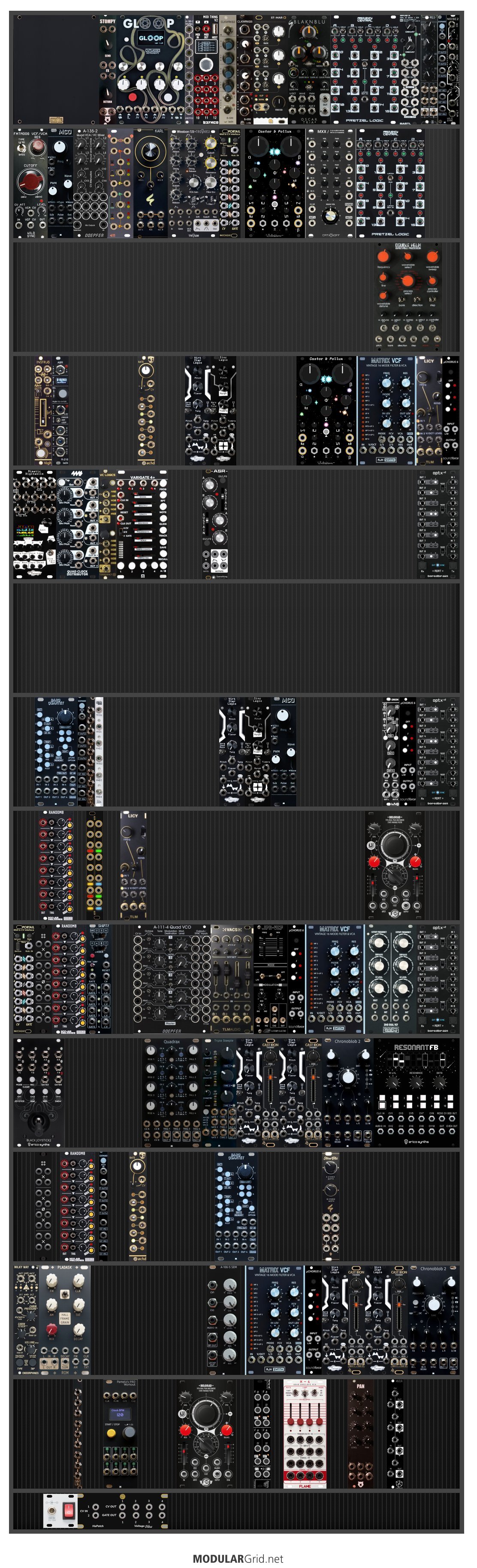The width and height of the screenshot is (477, 1568).
Task: Select Pretzel Logic module next to MXX
Action: (391, 183)
